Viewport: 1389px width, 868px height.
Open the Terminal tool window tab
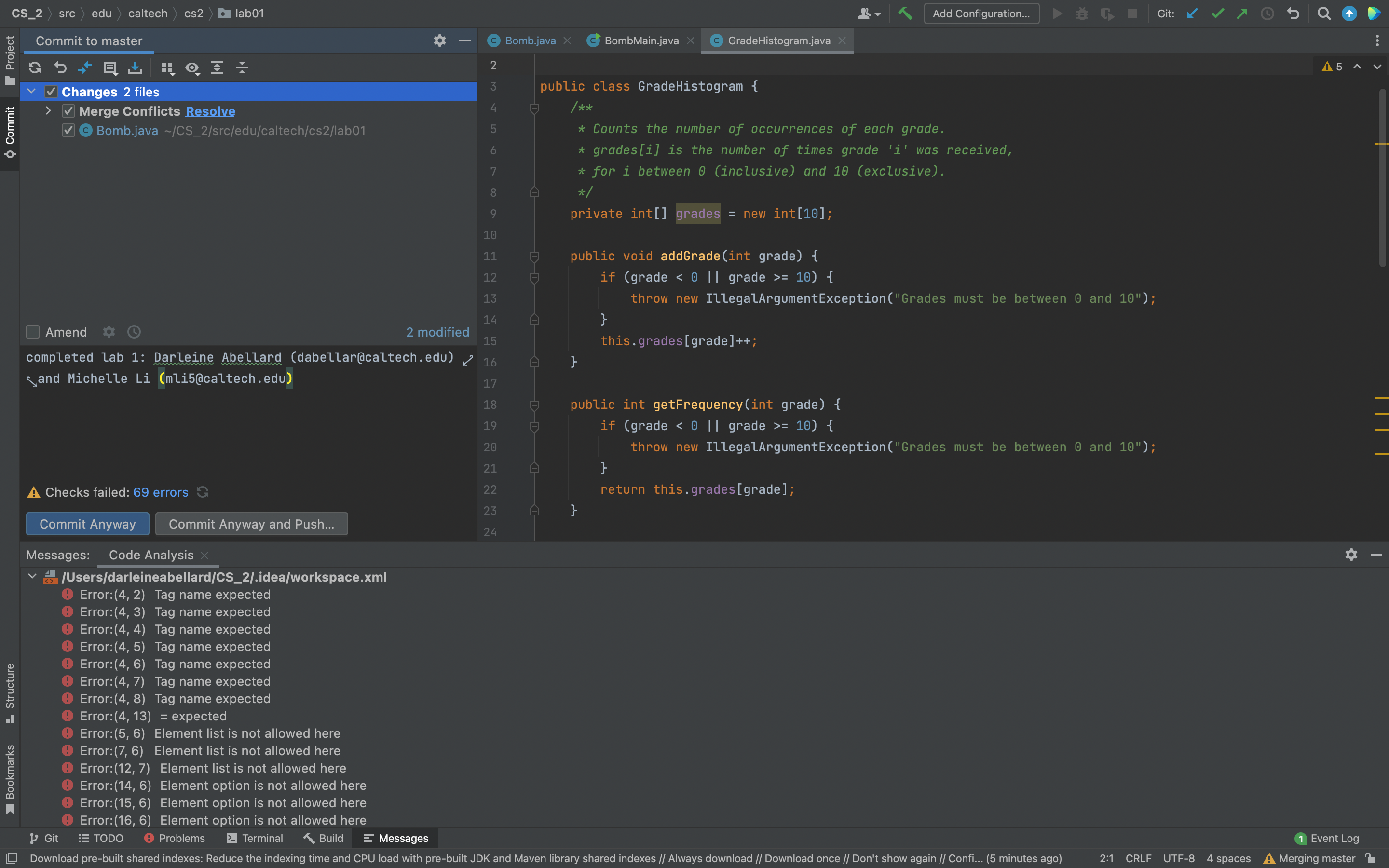[x=255, y=838]
